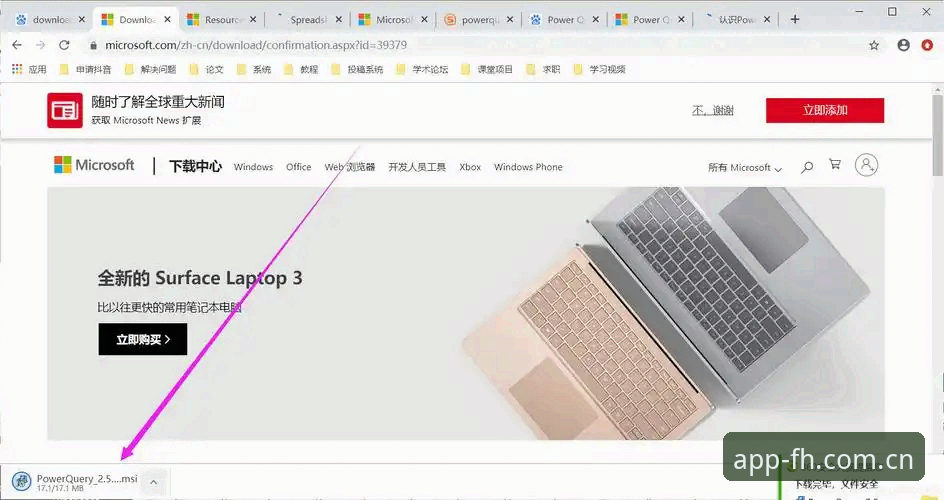
Task: Bookmark this page with the star icon
Action: click(874, 45)
